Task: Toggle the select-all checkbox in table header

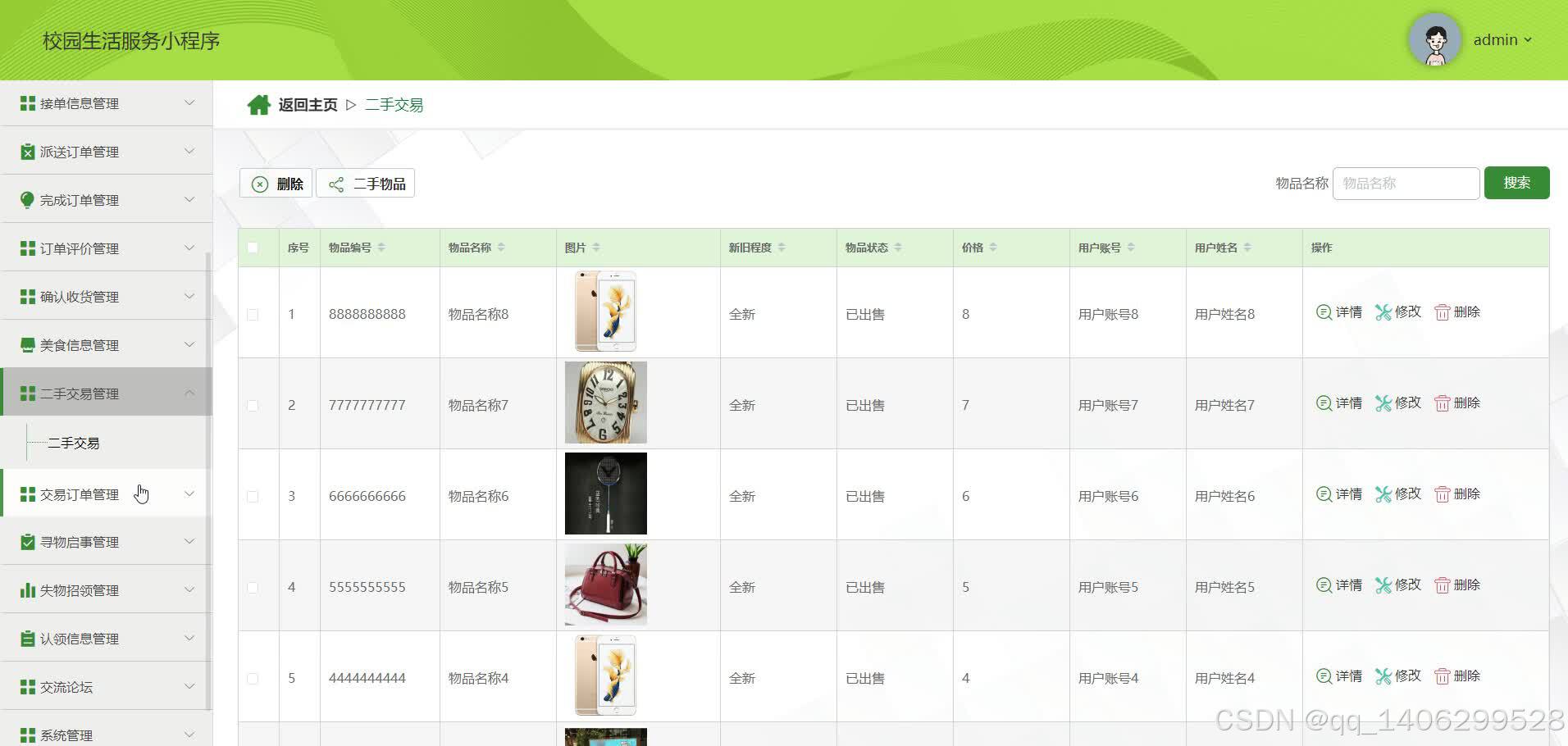Action: [253, 248]
